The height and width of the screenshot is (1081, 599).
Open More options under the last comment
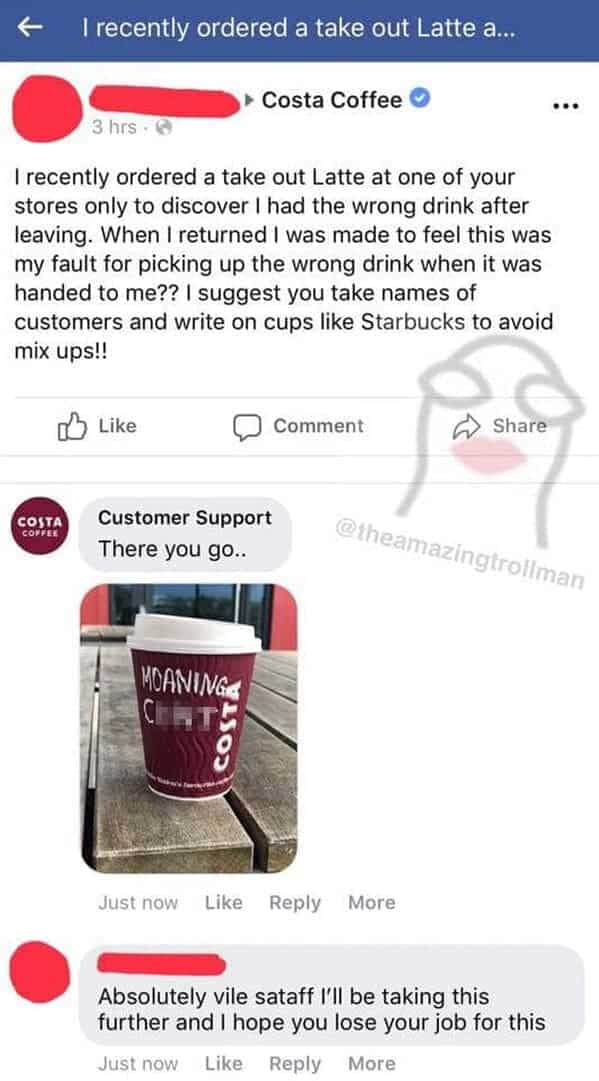pyautogui.click(x=372, y=1064)
